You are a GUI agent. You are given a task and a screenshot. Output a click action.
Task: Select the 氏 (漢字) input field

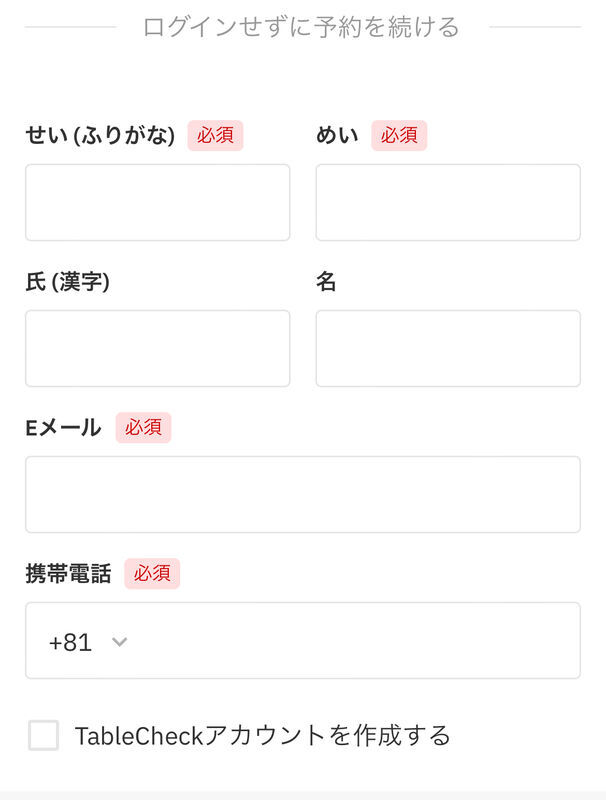158,348
